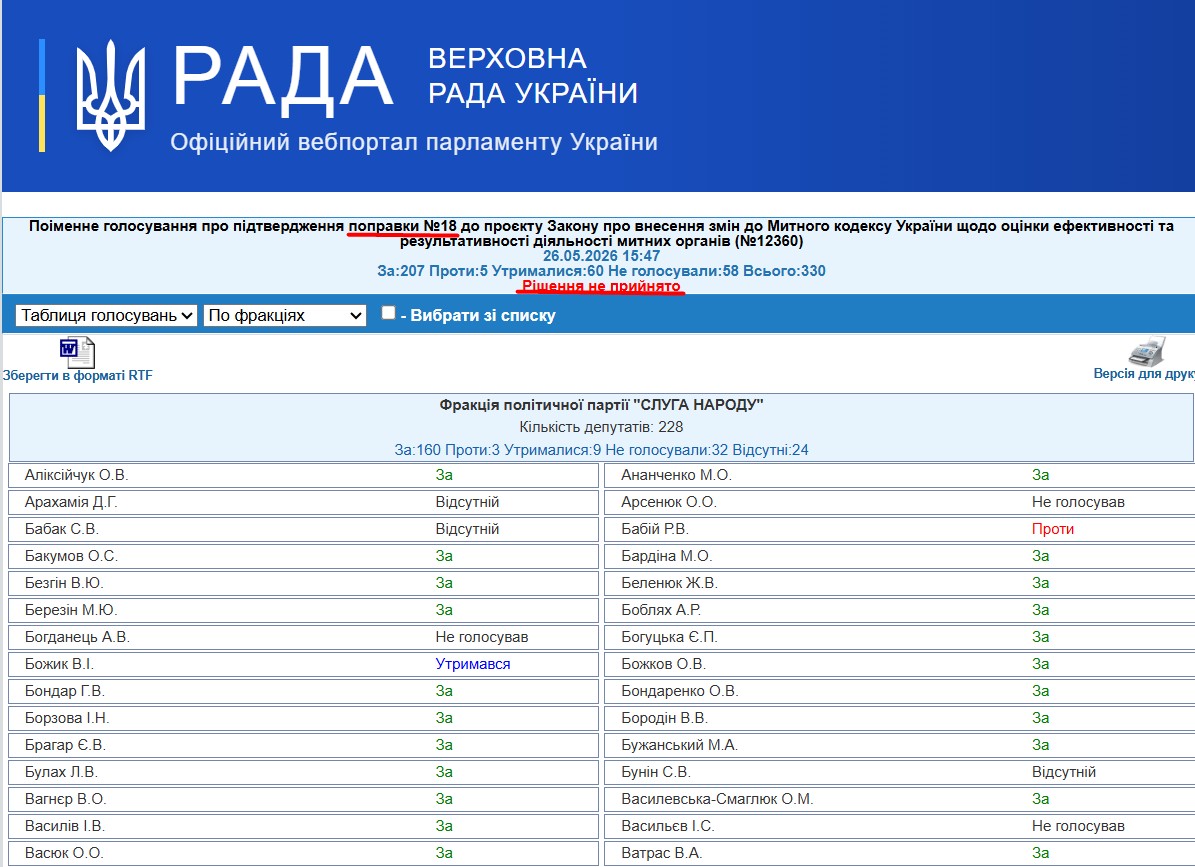Select deputy 'Аліксійчук О.В.'

click(76, 475)
